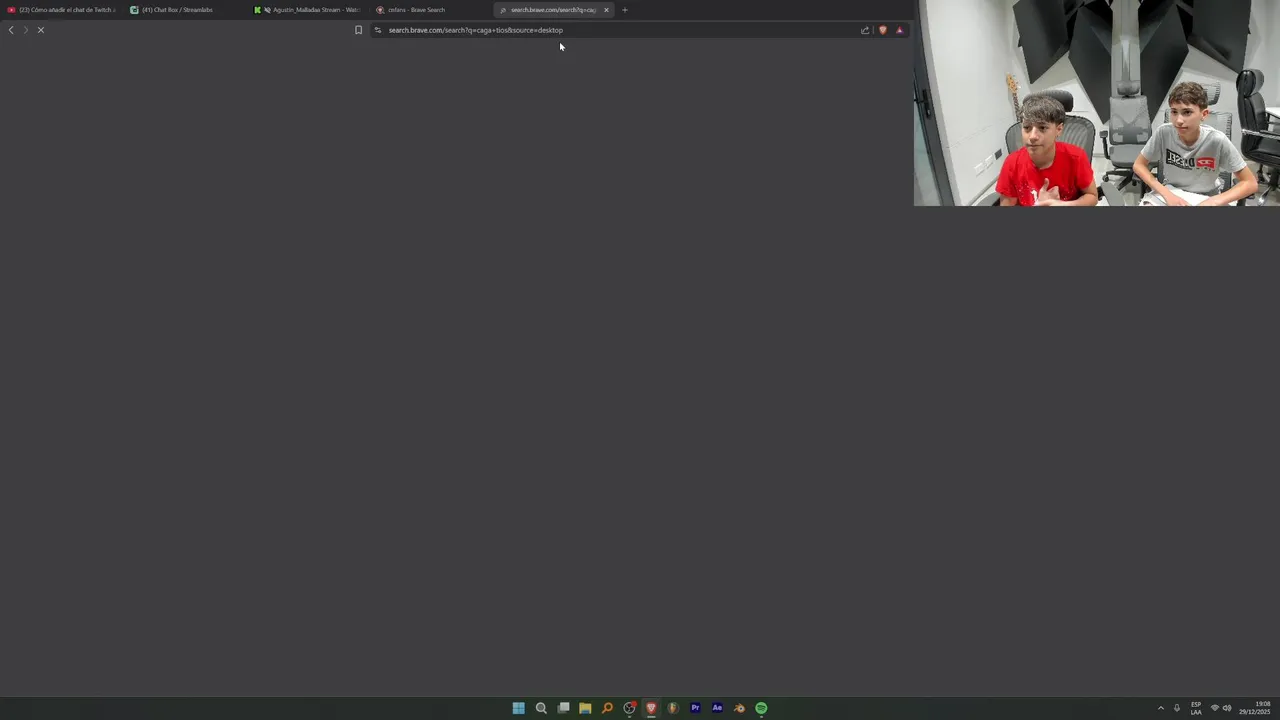Open the clock showing 19:08

[x=1255, y=708]
